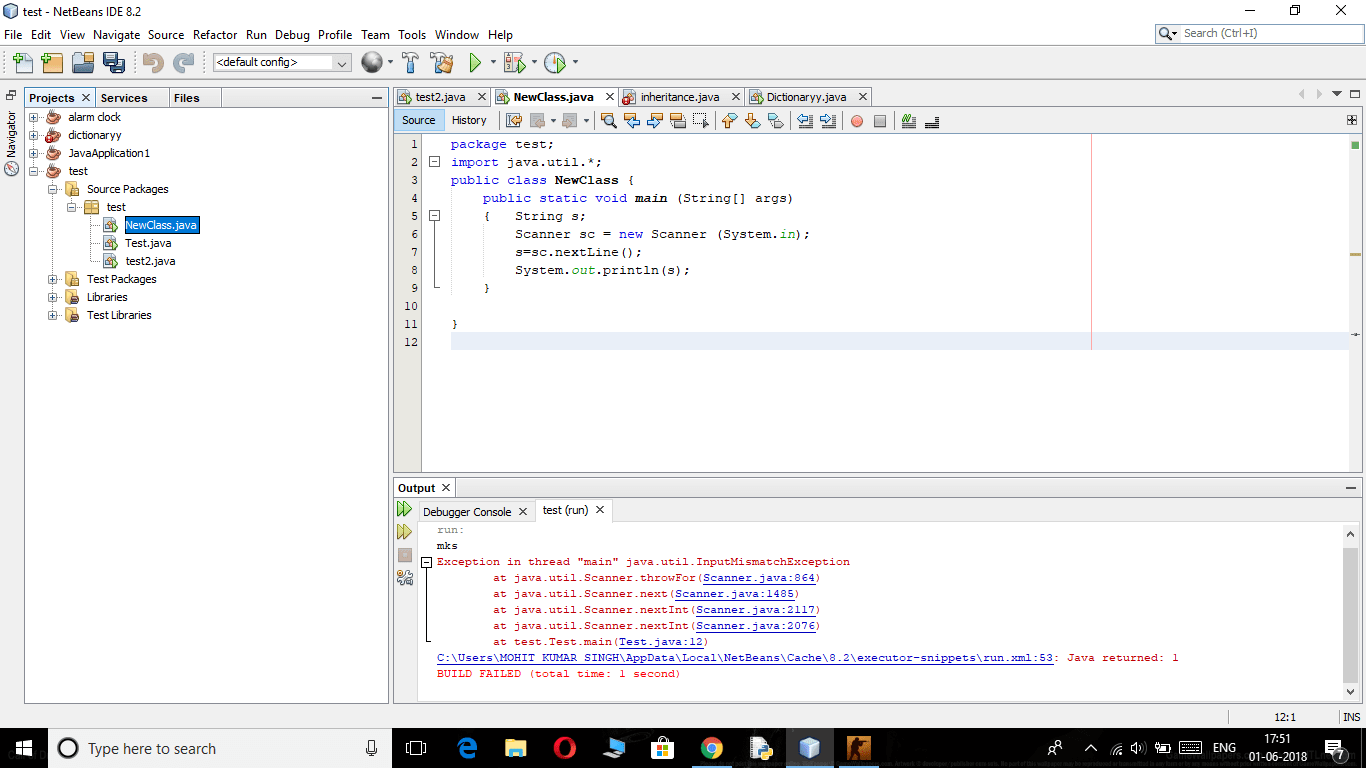The height and width of the screenshot is (768, 1366).
Task: Collapse the exception stack trace fold
Action: tap(427, 562)
